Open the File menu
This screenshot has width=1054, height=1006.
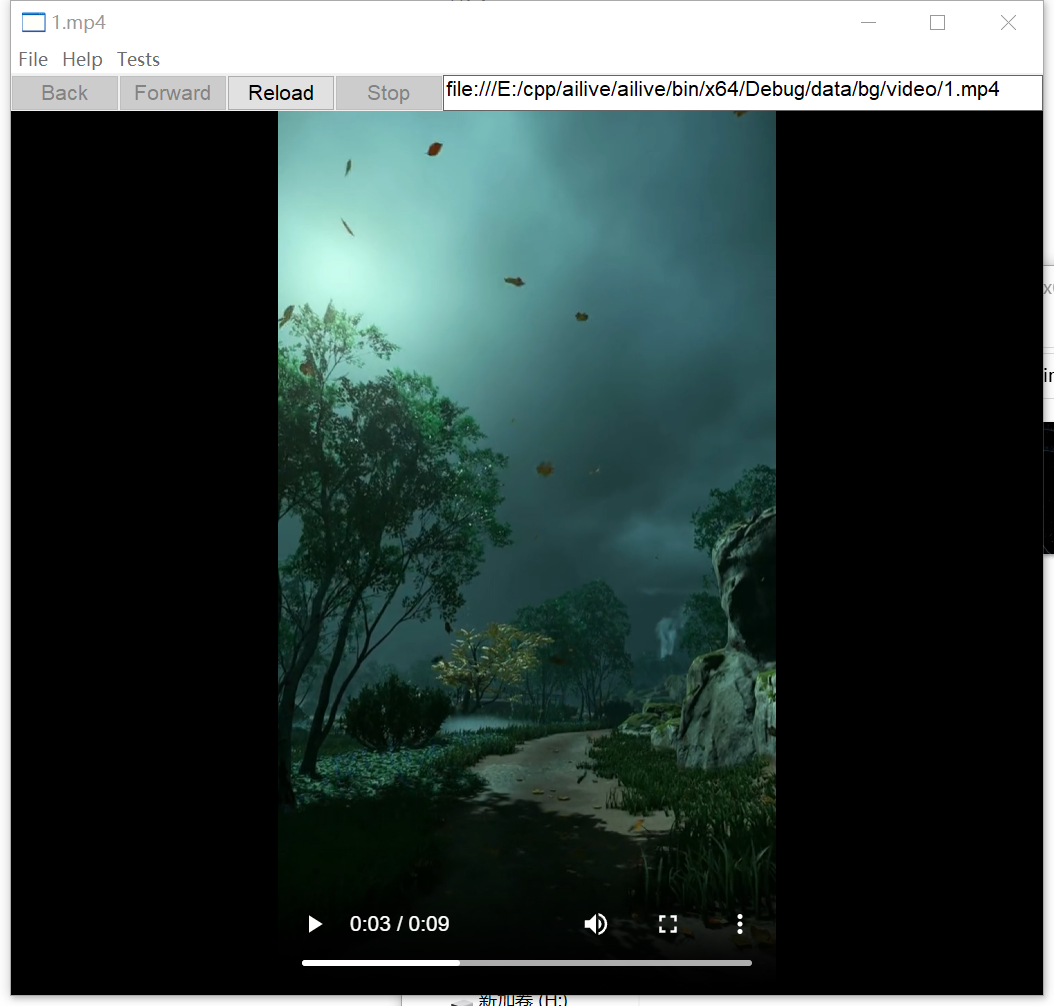[33, 59]
